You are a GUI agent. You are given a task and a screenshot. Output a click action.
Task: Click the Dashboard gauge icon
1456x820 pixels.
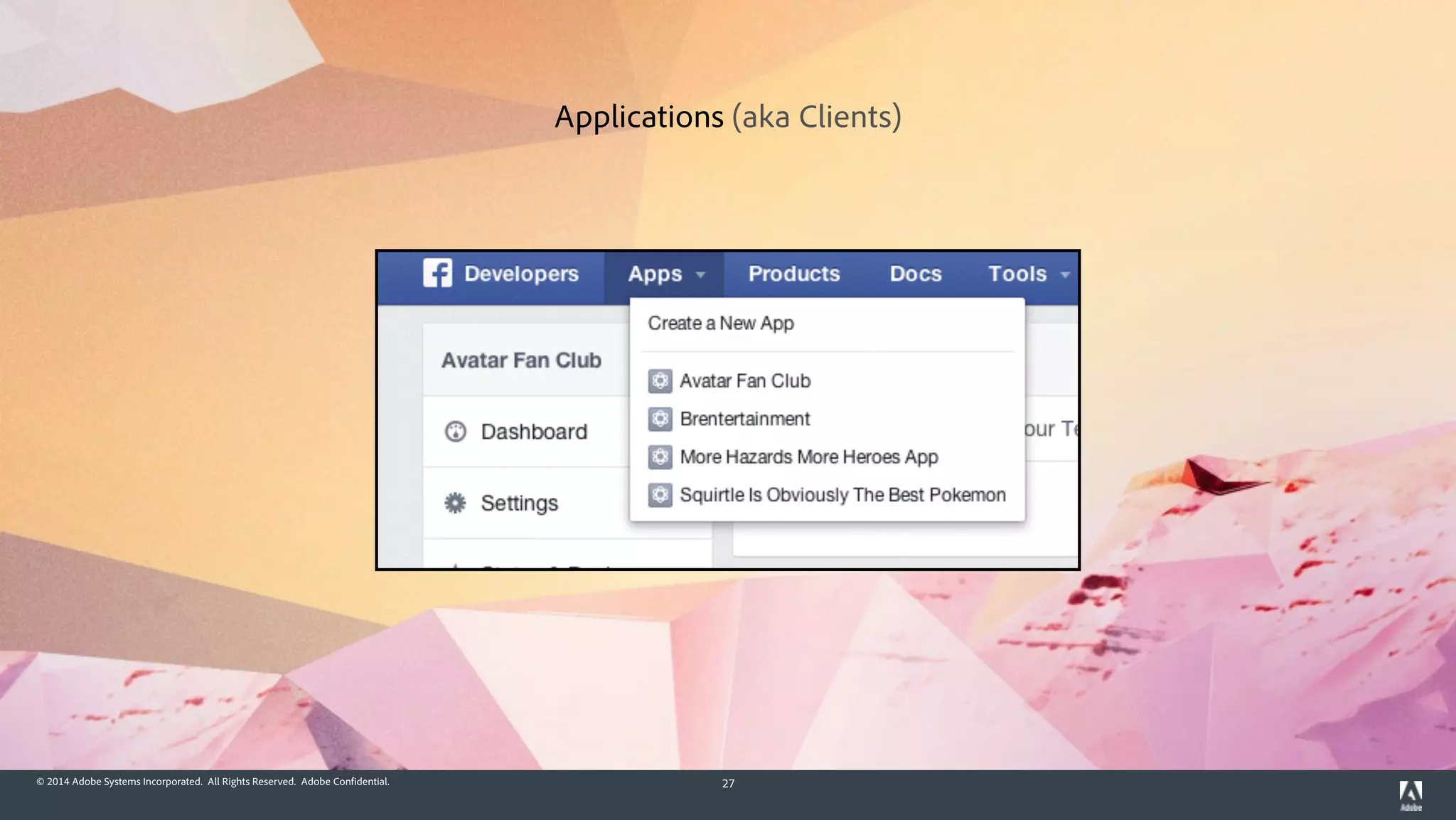click(x=455, y=432)
